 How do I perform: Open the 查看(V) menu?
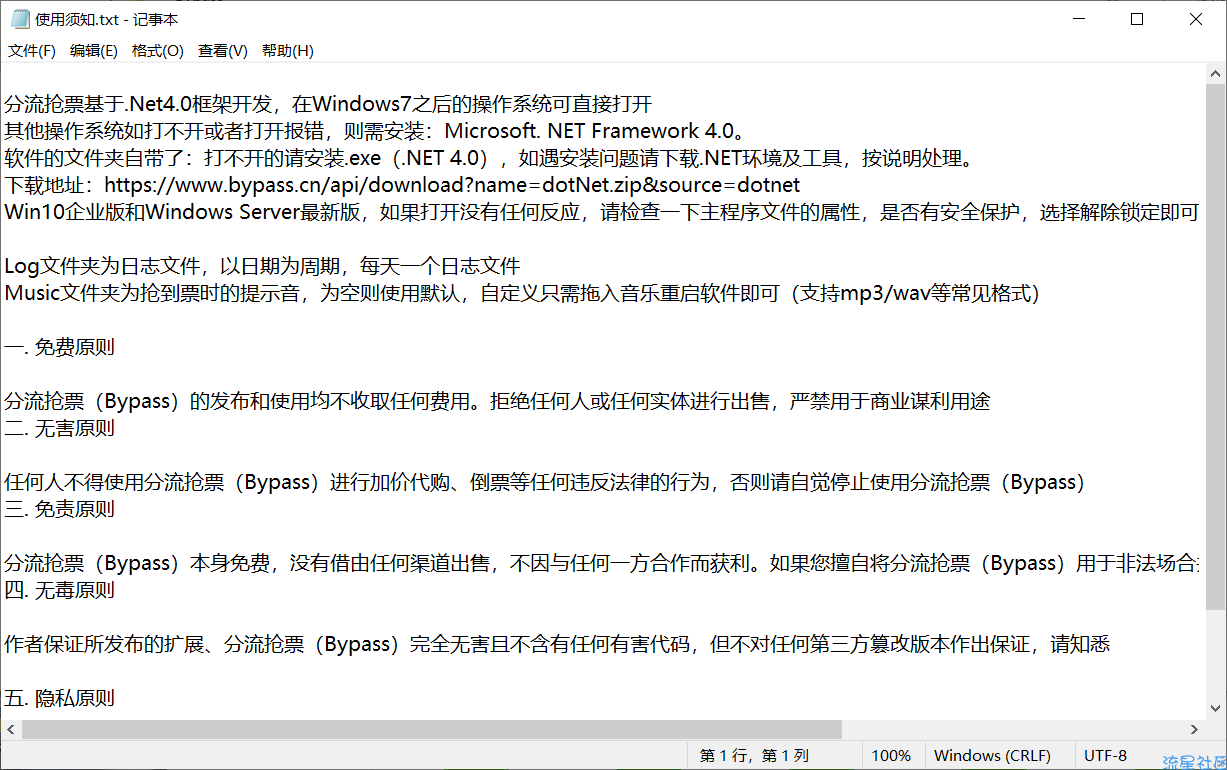[x=223, y=50]
